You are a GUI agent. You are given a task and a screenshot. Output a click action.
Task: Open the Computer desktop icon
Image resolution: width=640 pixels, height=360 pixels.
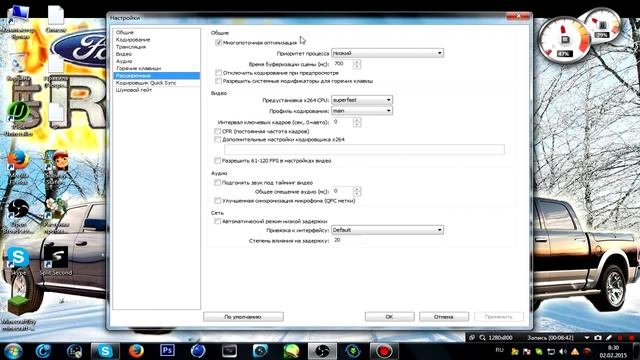[x=18, y=21]
